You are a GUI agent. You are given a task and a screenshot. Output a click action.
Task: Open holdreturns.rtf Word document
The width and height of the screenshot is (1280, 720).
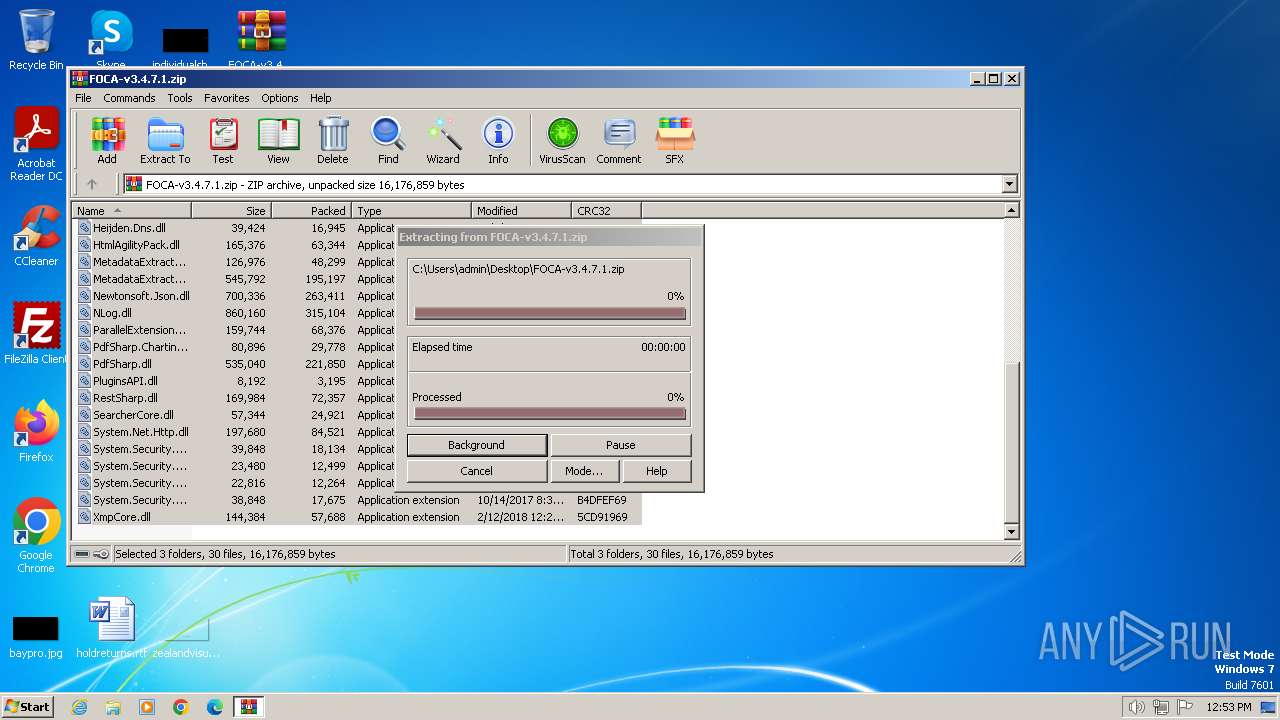tap(111, 628)
